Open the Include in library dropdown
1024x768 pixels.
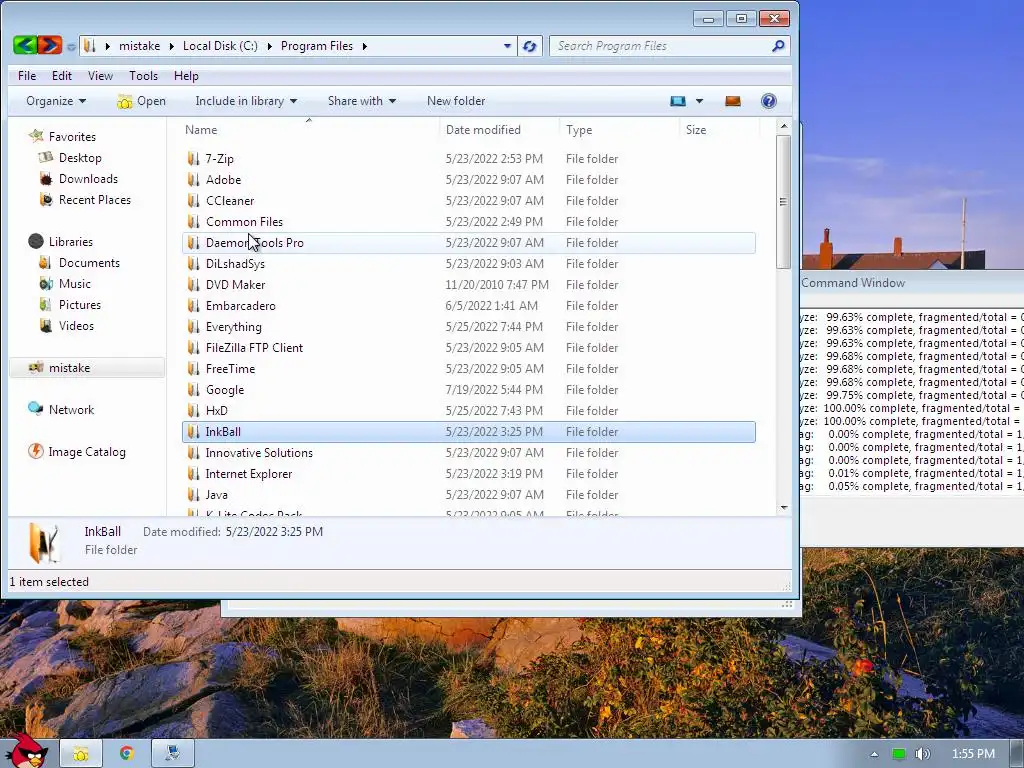(246, 101)
